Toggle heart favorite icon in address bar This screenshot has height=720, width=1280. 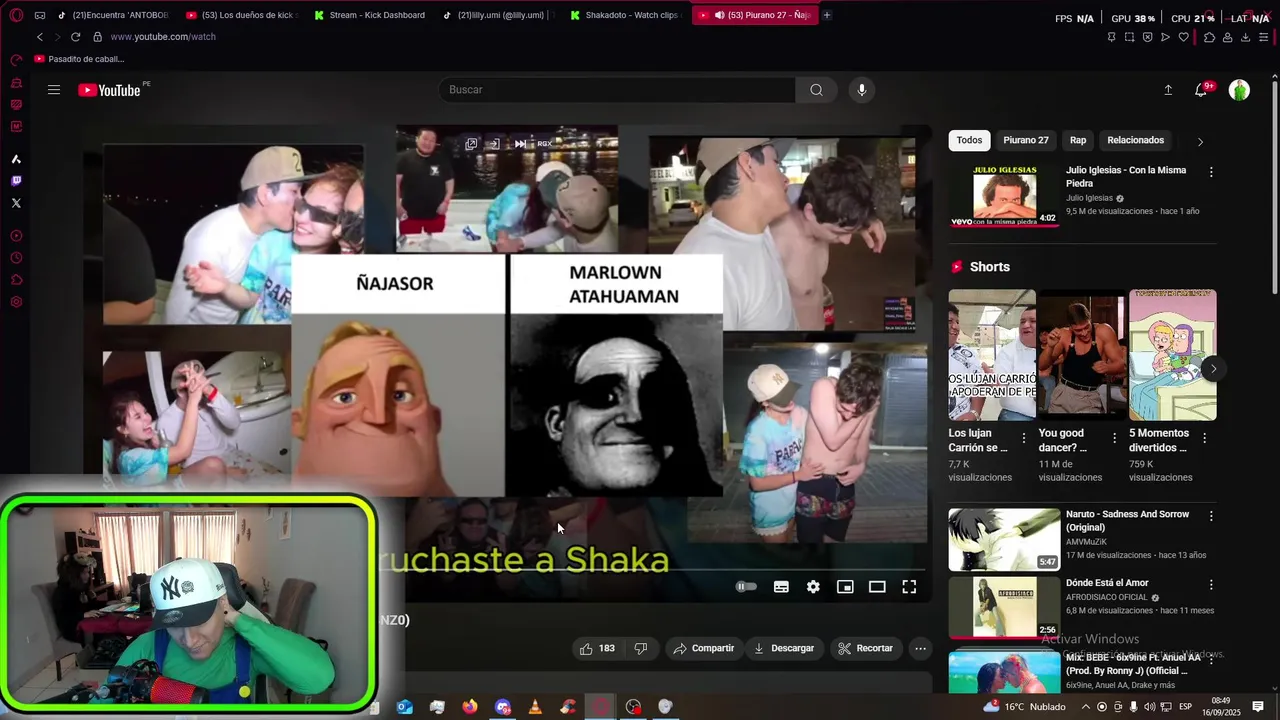pyautogui.click(x=1184, y=37)
